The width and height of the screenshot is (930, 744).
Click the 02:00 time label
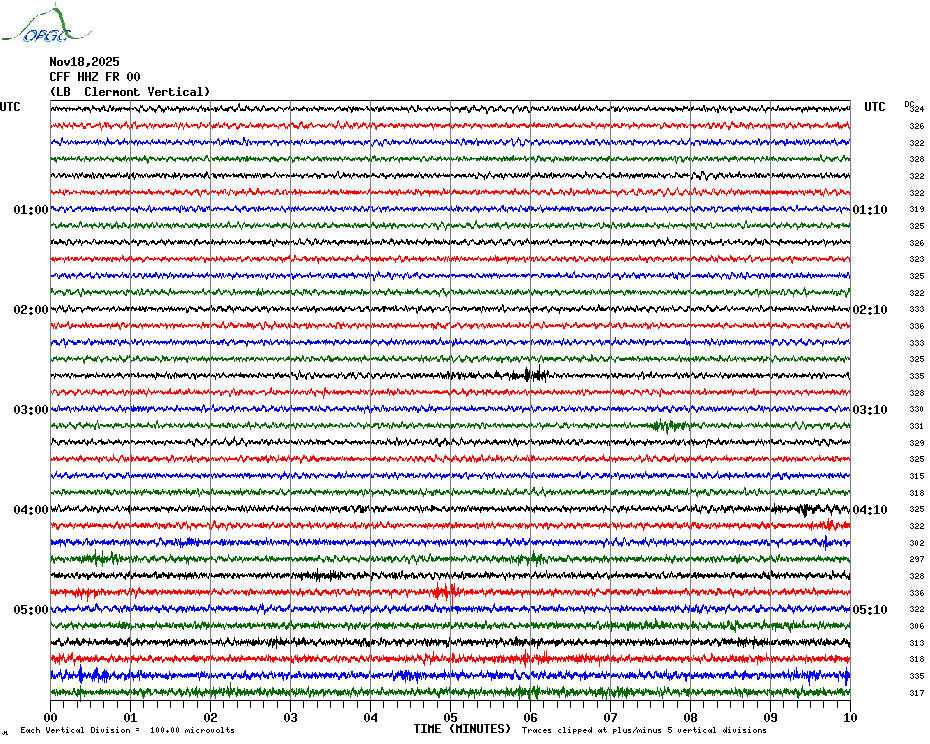(x=31, y=310)
